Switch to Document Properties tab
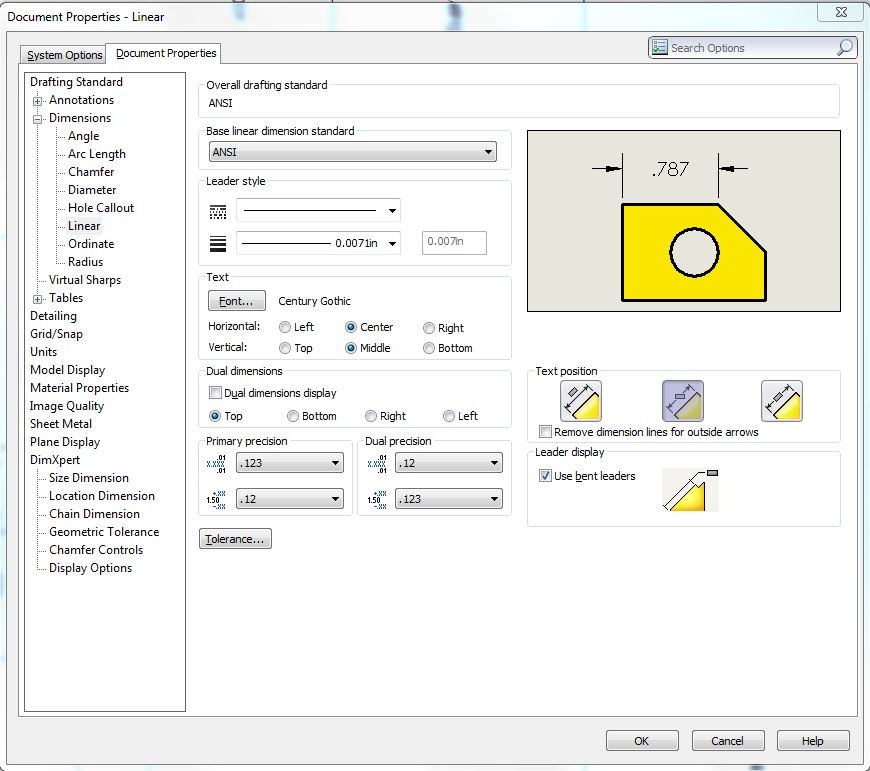Image resolution: width=870 pixels, height=771 pixels. point(166,53)
